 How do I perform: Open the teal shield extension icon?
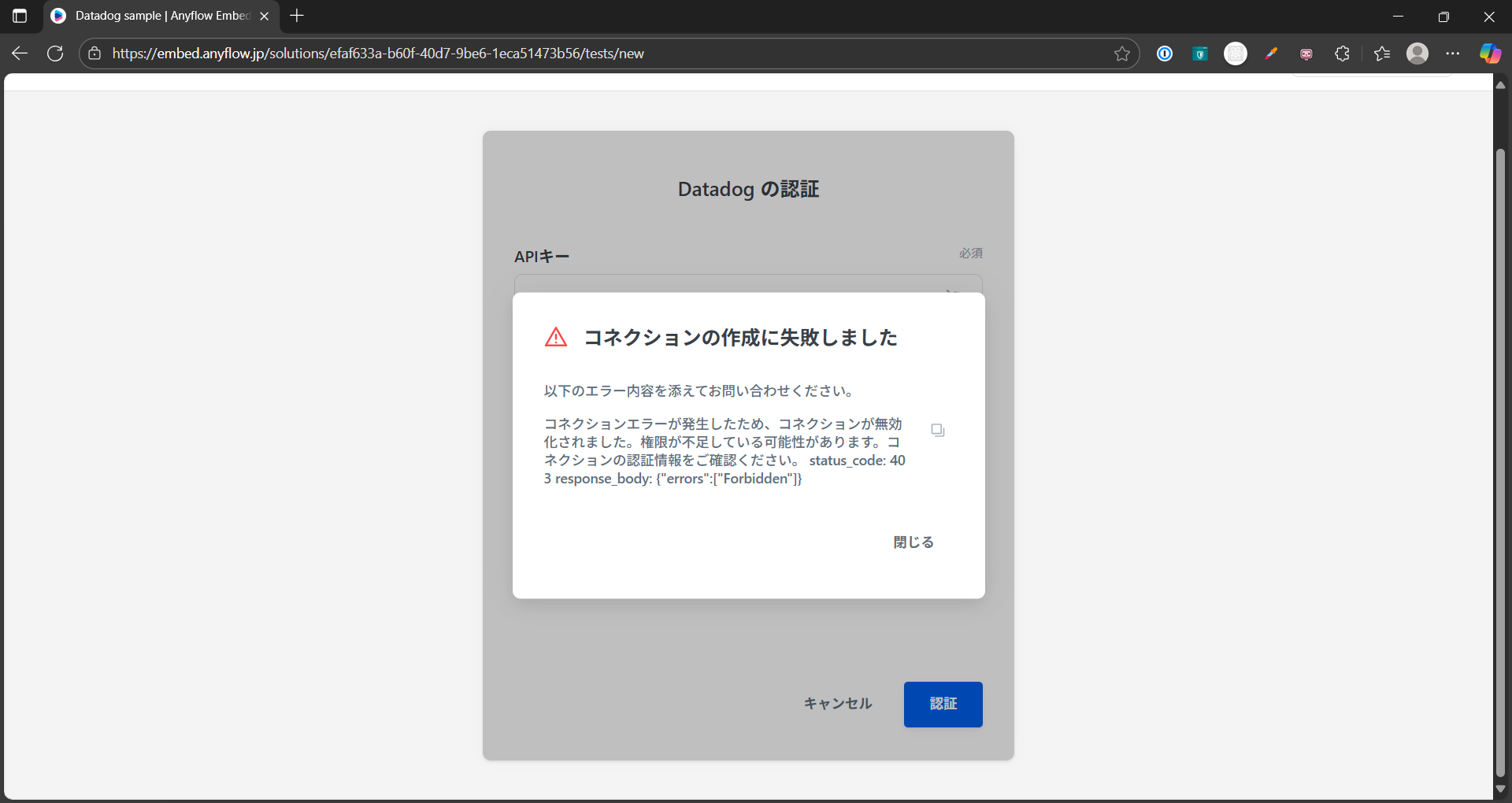pos(1200,54)
